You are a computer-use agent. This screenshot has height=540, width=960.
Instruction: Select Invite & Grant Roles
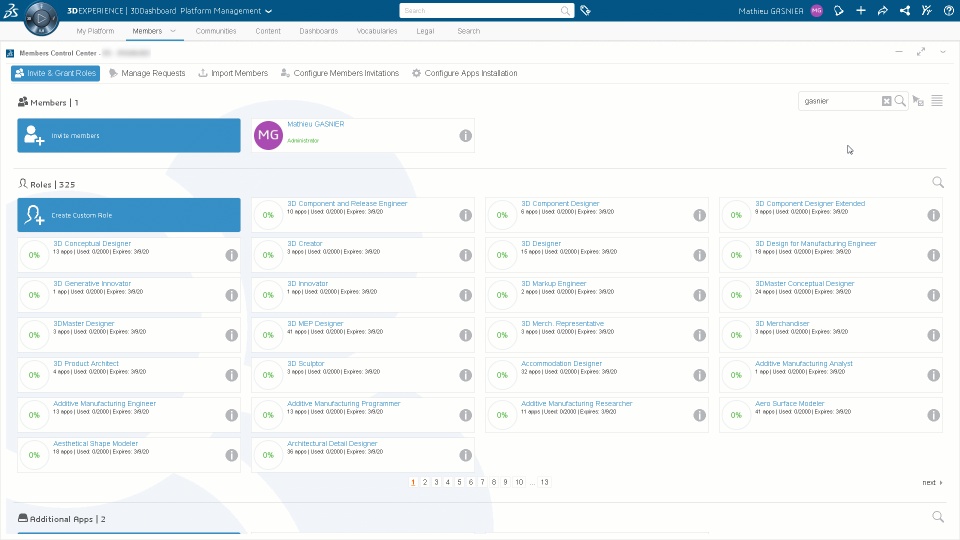click(55, 73)
